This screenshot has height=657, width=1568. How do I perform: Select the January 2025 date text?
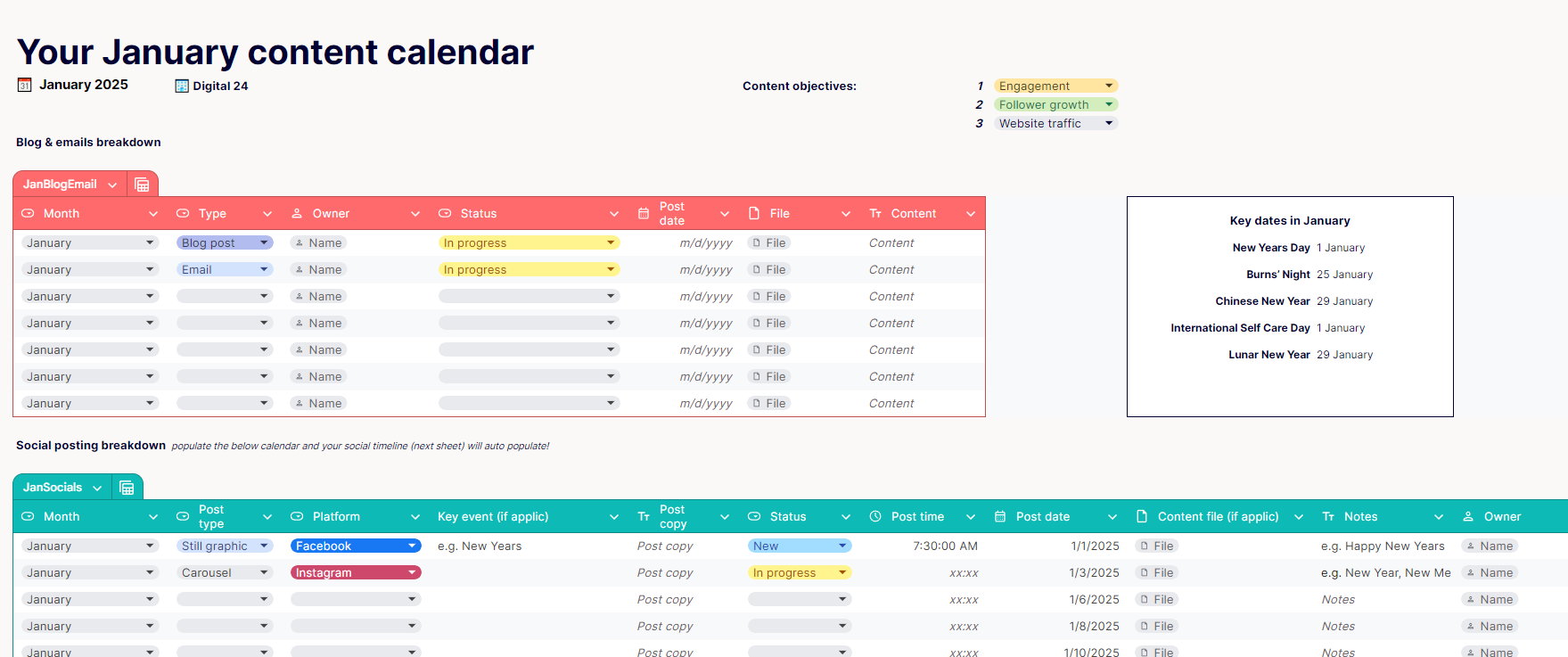(84, 85)
